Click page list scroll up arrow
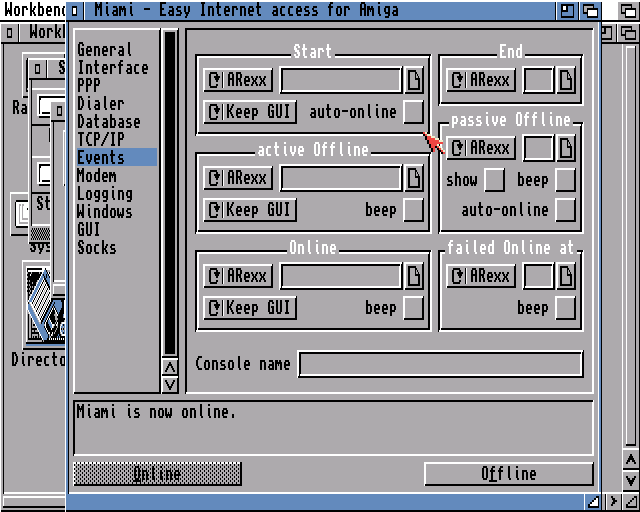 (170, 367)
